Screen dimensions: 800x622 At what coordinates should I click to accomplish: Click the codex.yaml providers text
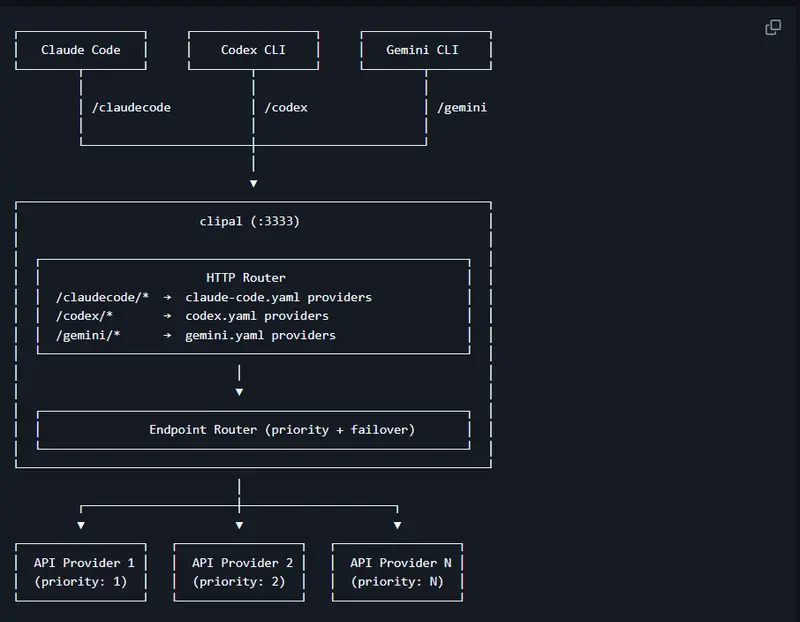[257, 316]
